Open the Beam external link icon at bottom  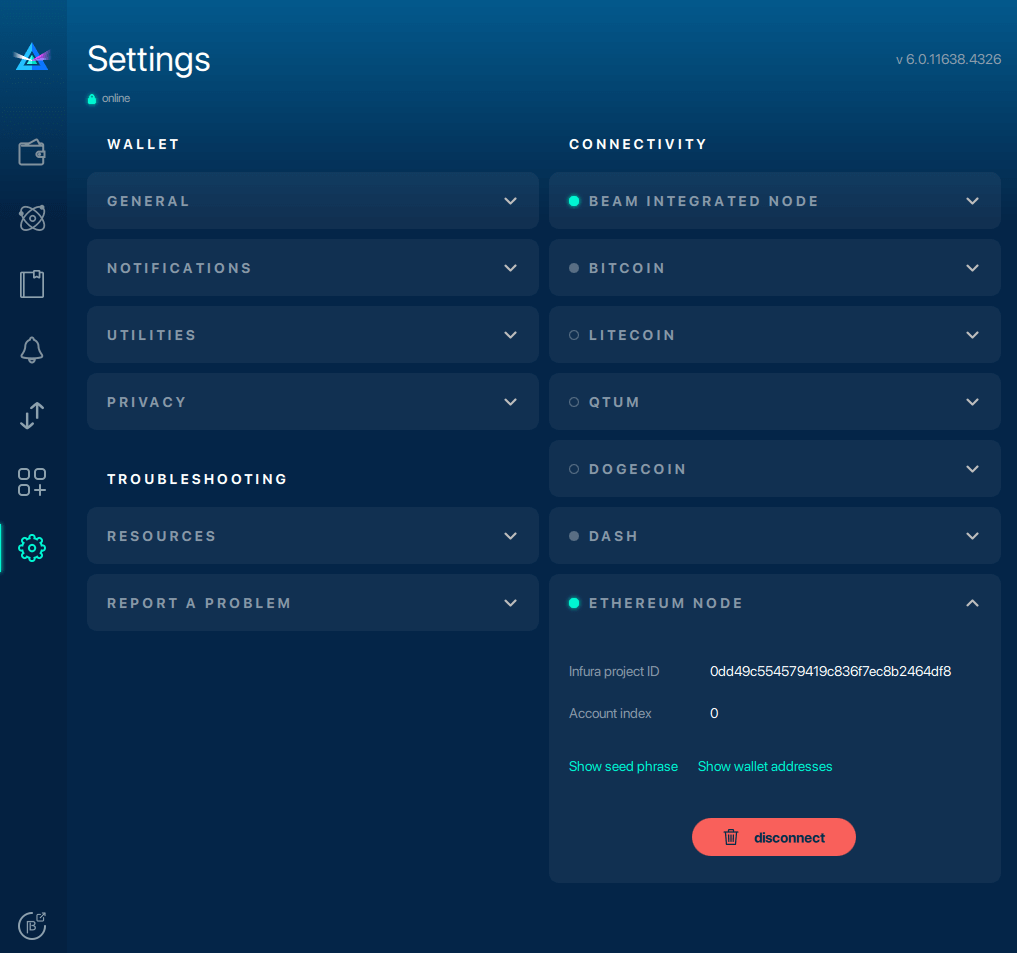(32, 925)
